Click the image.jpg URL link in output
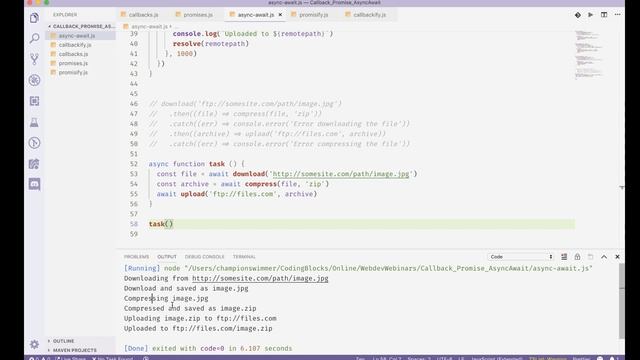This screenshot has height=360, width=640. [x=260, y=278]
